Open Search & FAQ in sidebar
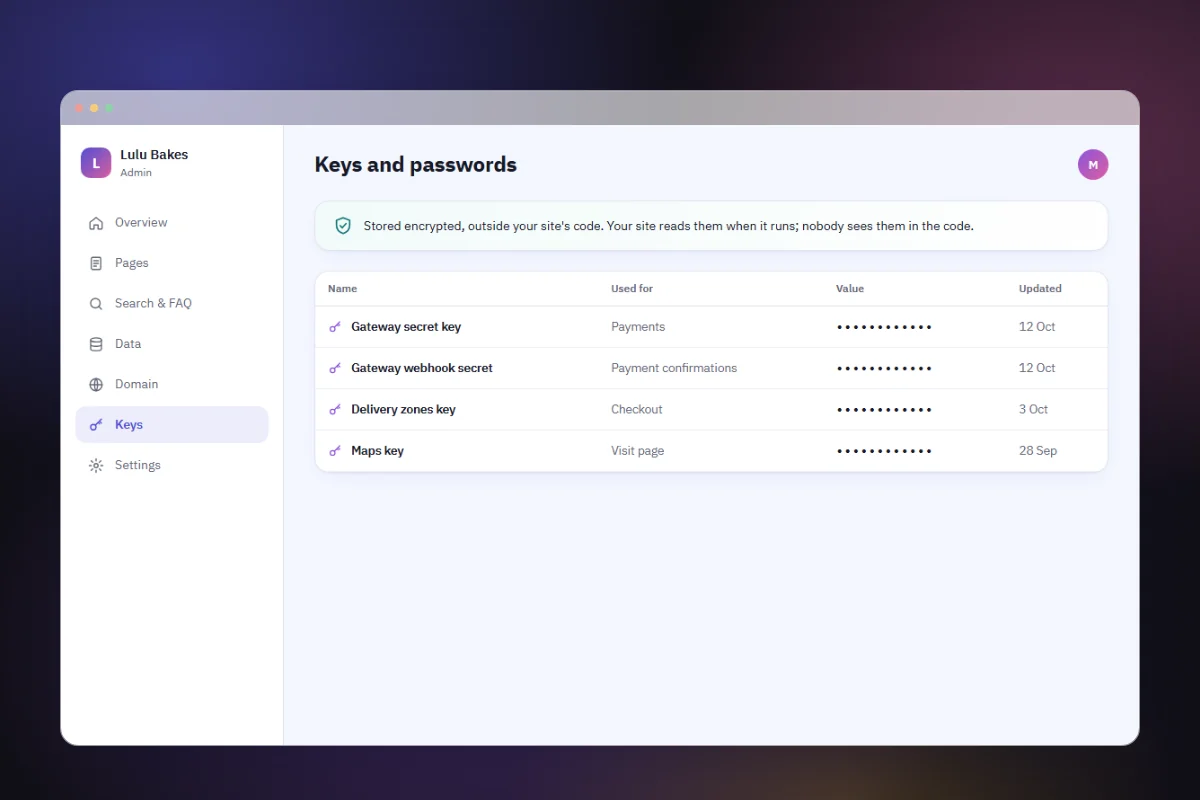 pyautogui.click(x=172, y=304)
